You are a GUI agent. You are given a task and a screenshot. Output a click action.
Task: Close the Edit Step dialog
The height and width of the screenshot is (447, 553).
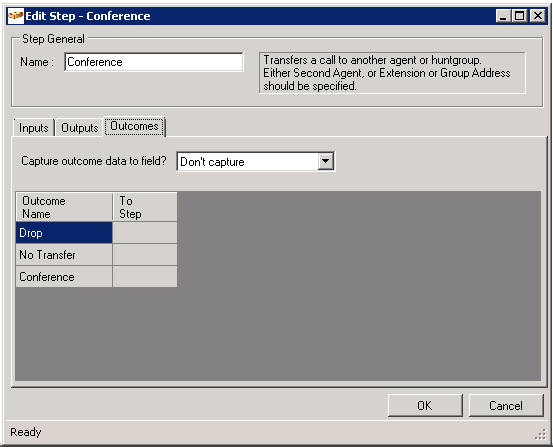(x=538, y=16)
